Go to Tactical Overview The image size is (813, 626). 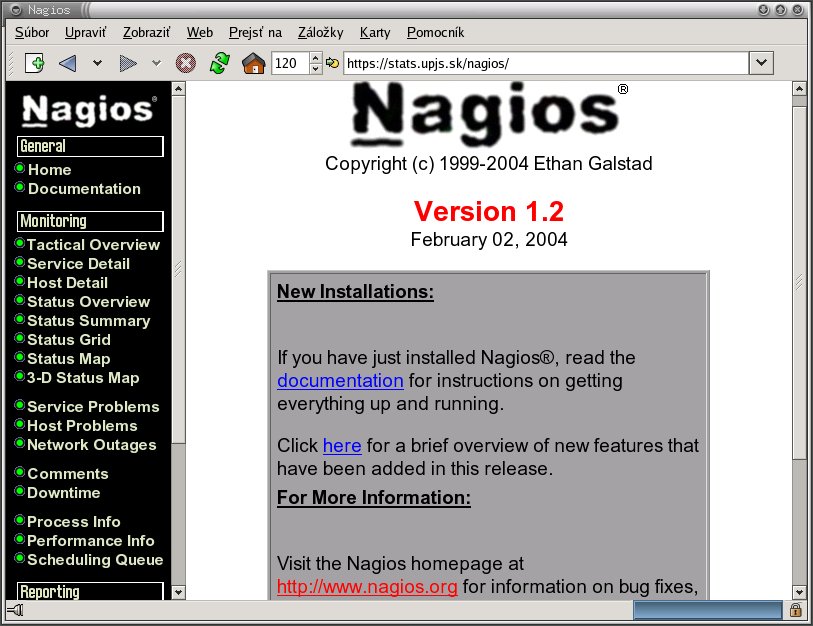(x=93, y=245)
